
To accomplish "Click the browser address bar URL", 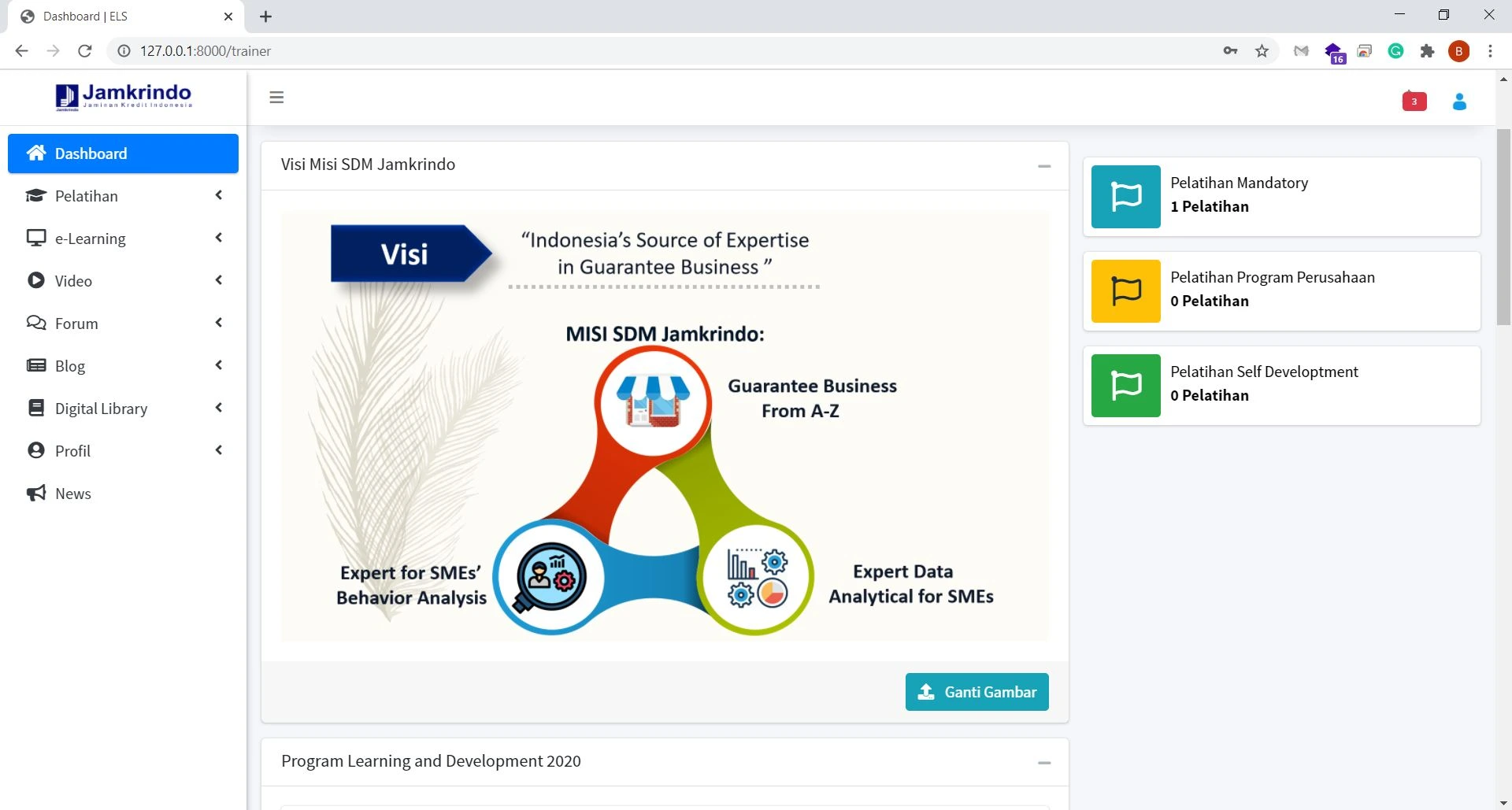I will tap(206, 51).
